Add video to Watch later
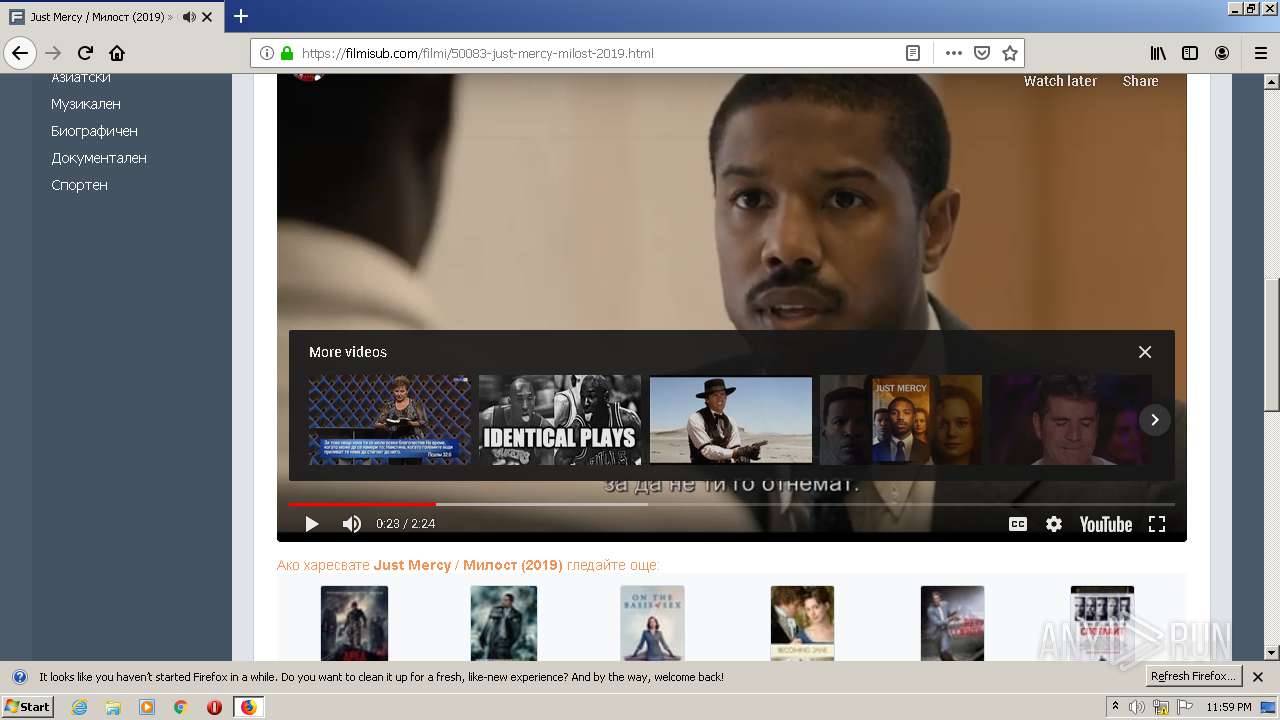The height and width of the screenshot is (720, 1280). 1060,81
